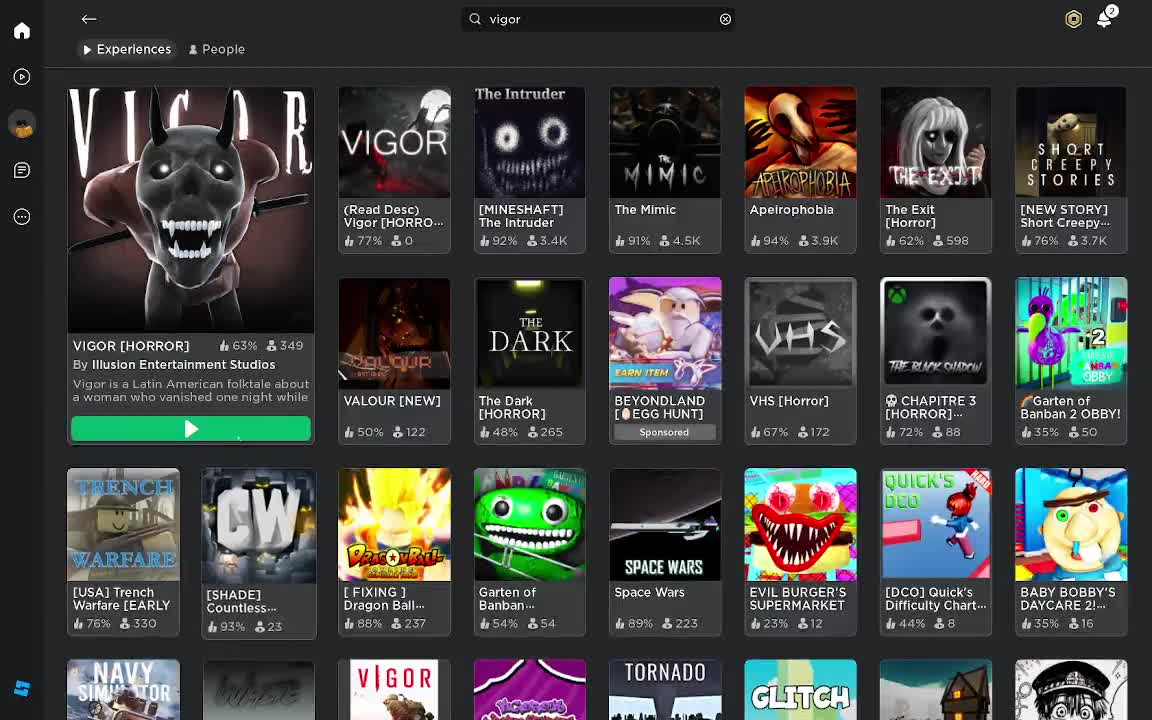
Task: Switch to the Experiences tab
Action: tap(127, 49)
